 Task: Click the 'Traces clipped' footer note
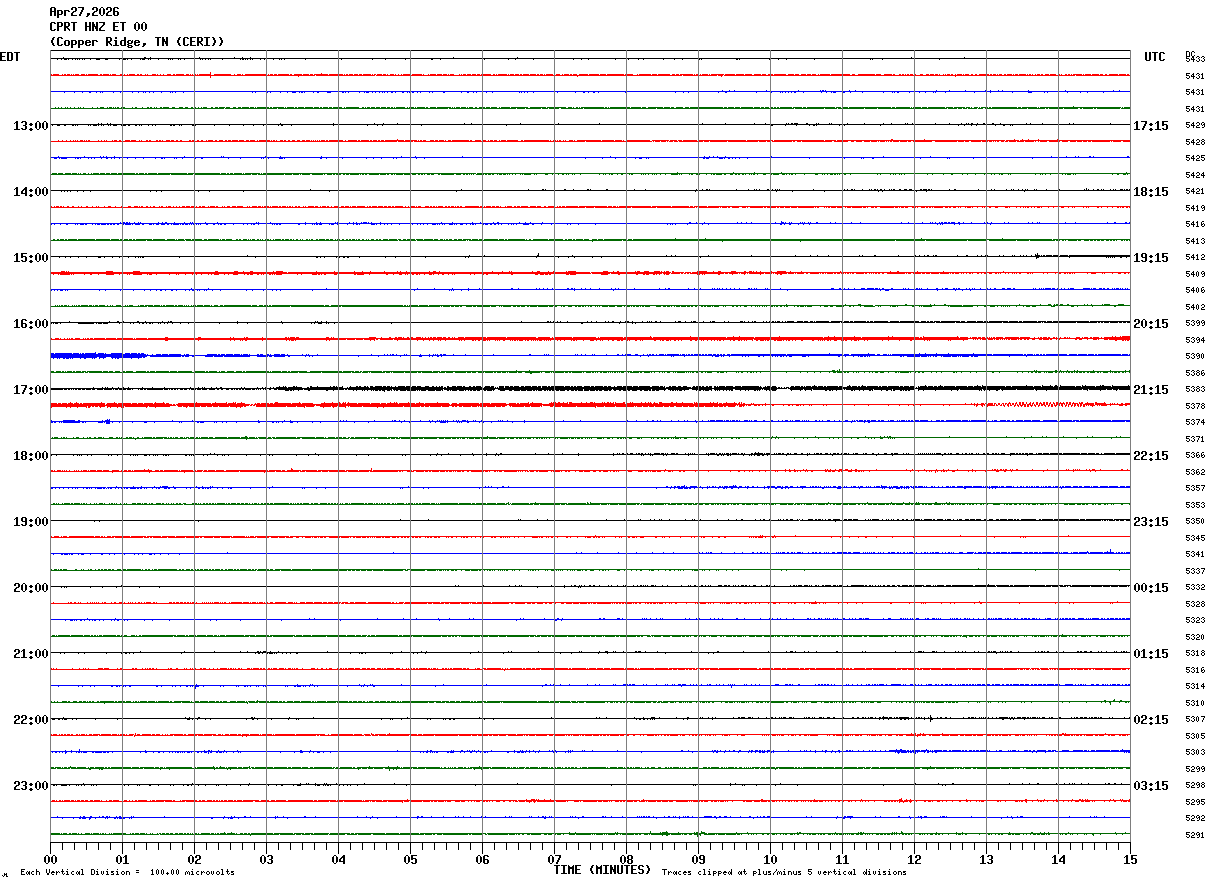pyautogui.click(x=784, y=873)
